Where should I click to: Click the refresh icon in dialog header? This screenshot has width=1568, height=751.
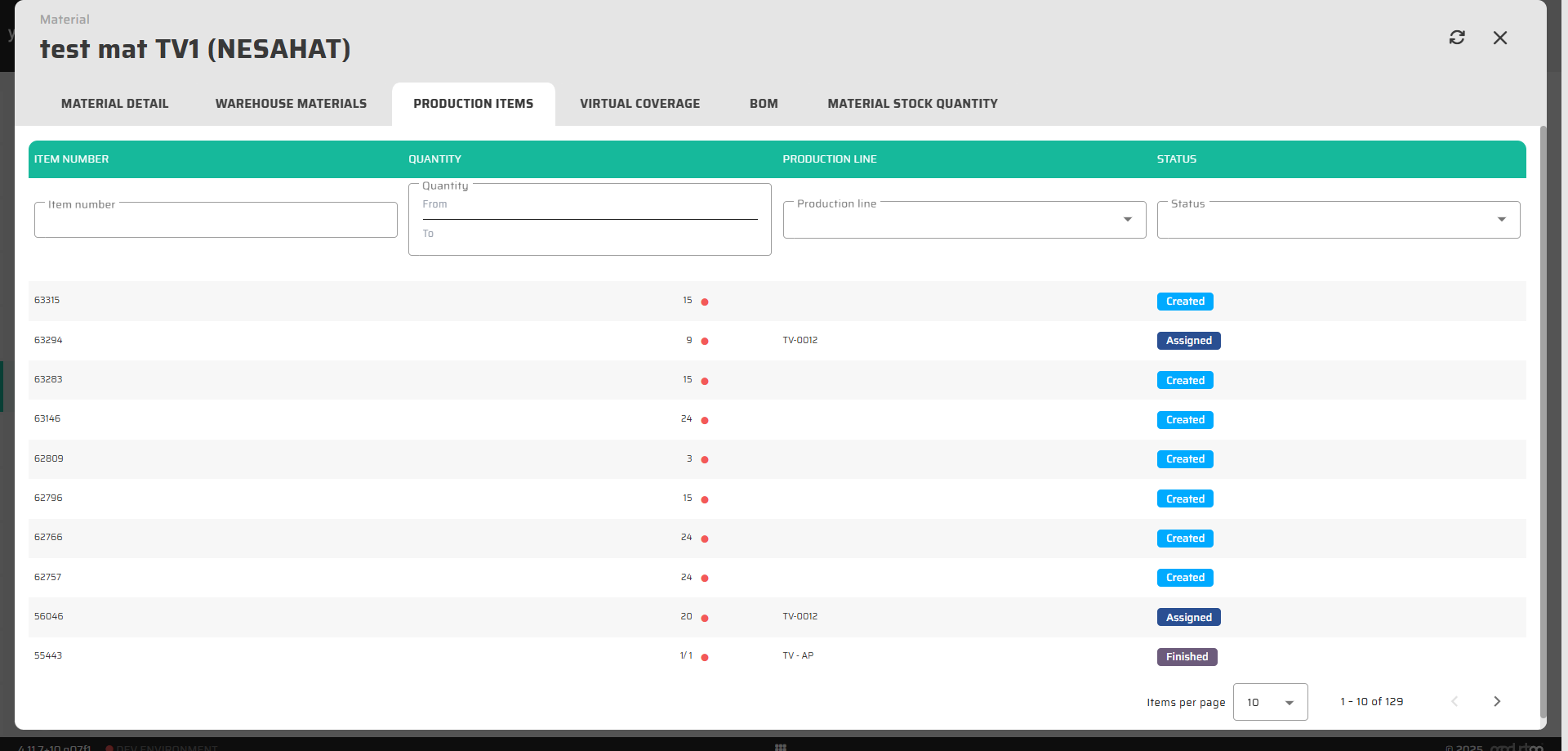[x=1457, y=38]
